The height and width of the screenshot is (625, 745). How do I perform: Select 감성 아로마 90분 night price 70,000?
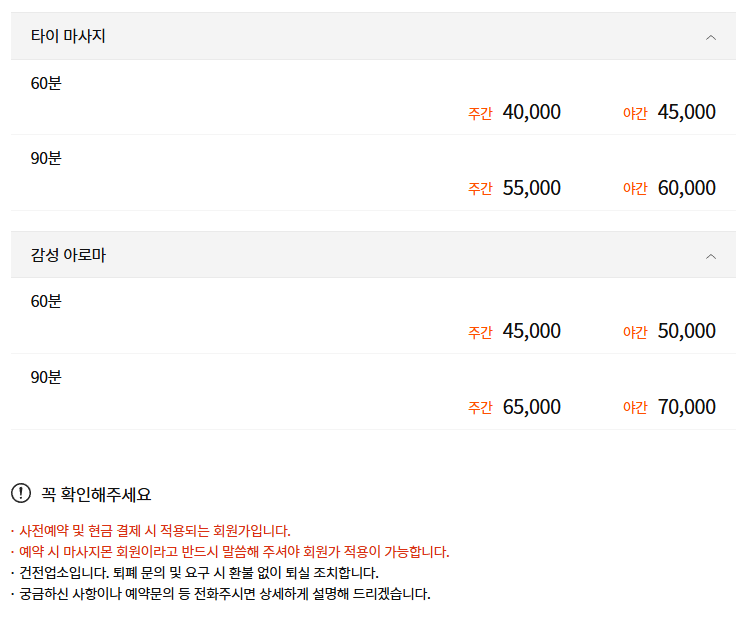686,407
